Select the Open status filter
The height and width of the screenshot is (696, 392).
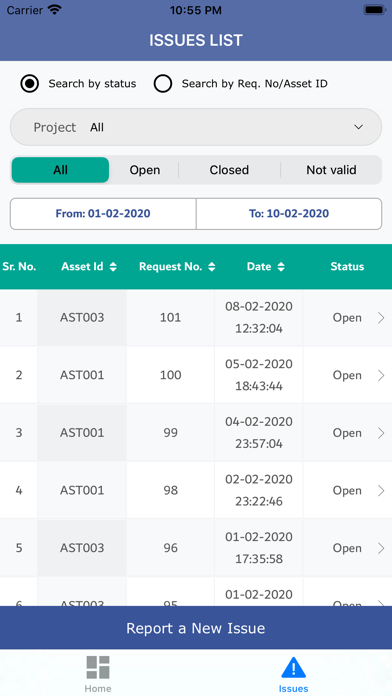[x=145, y=170]
